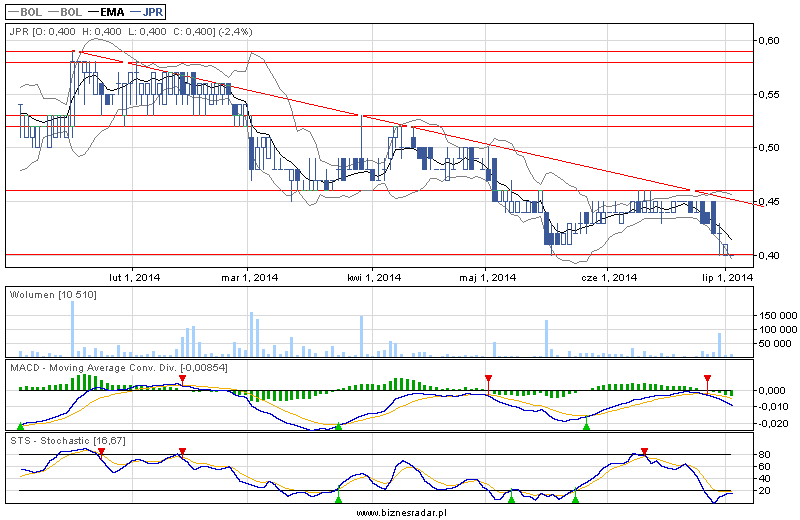Click the mar 1, 2014 date label
Image resolution: width=800 pixels, height=520 pixels.
249,278
